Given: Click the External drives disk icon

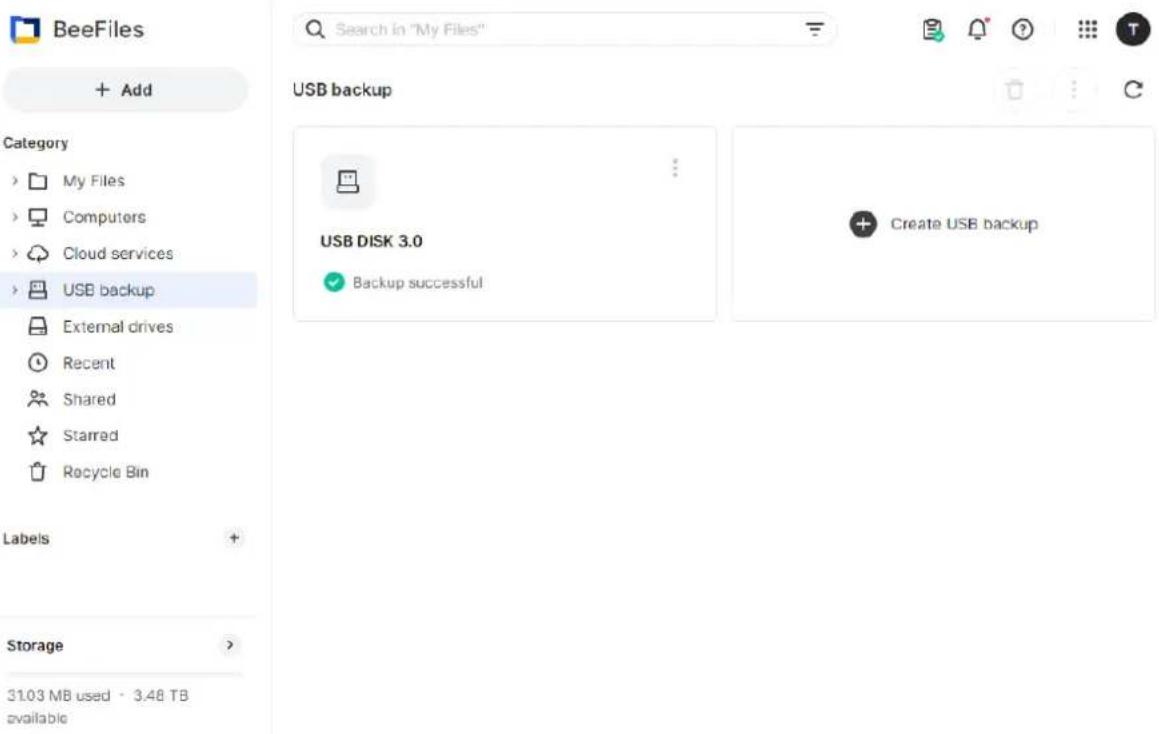Looking at the screenshot, I should tap(38, 326).
